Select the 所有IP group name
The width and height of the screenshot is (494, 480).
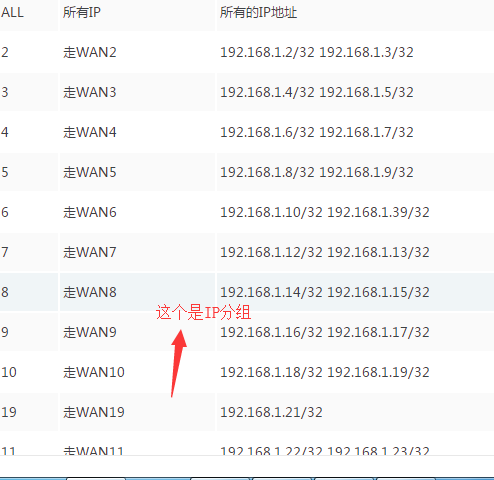coord(82,12)
